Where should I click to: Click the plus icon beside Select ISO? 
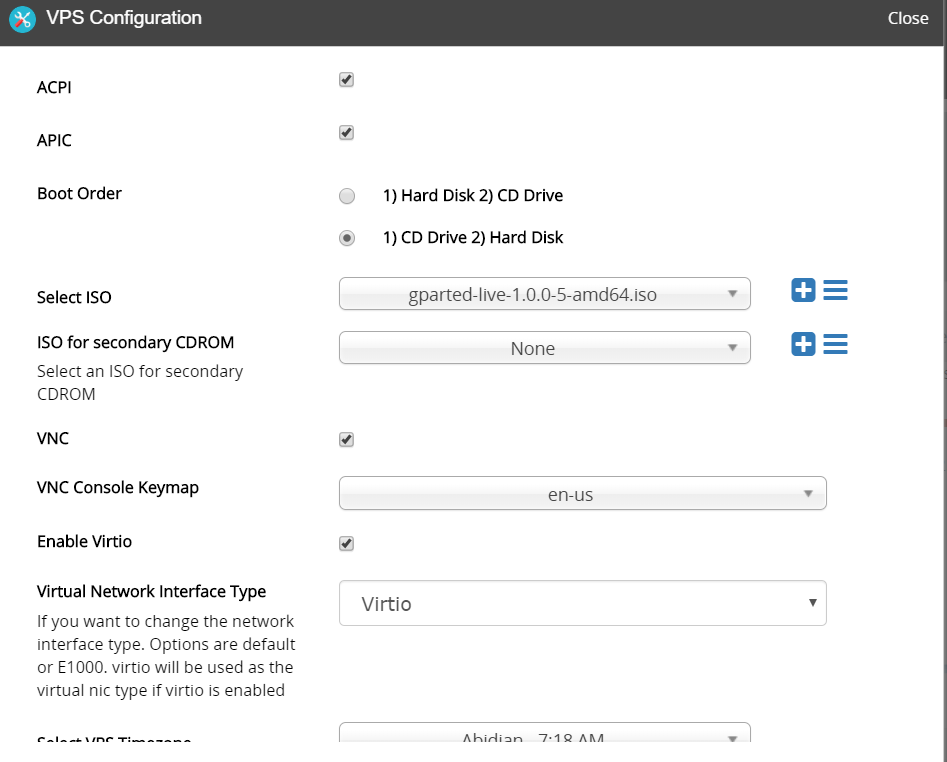pos(803,291)
